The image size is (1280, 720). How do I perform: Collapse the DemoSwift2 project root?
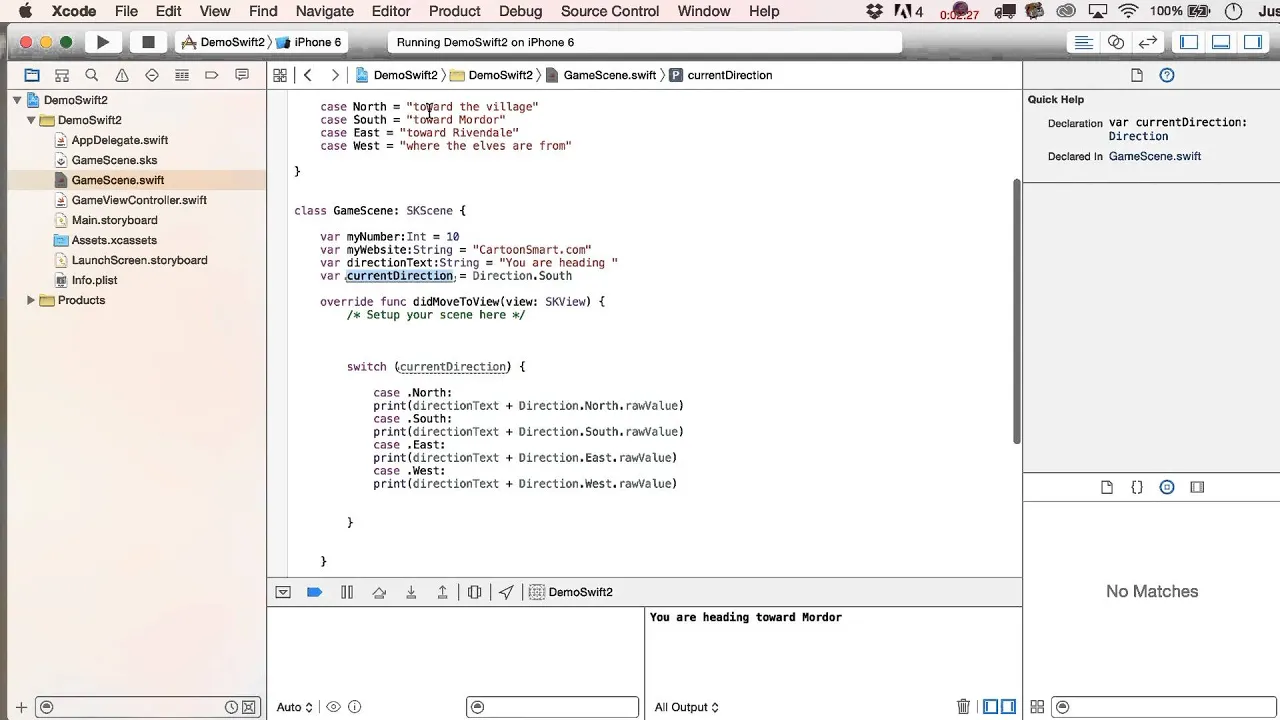[x=17, y=100]
